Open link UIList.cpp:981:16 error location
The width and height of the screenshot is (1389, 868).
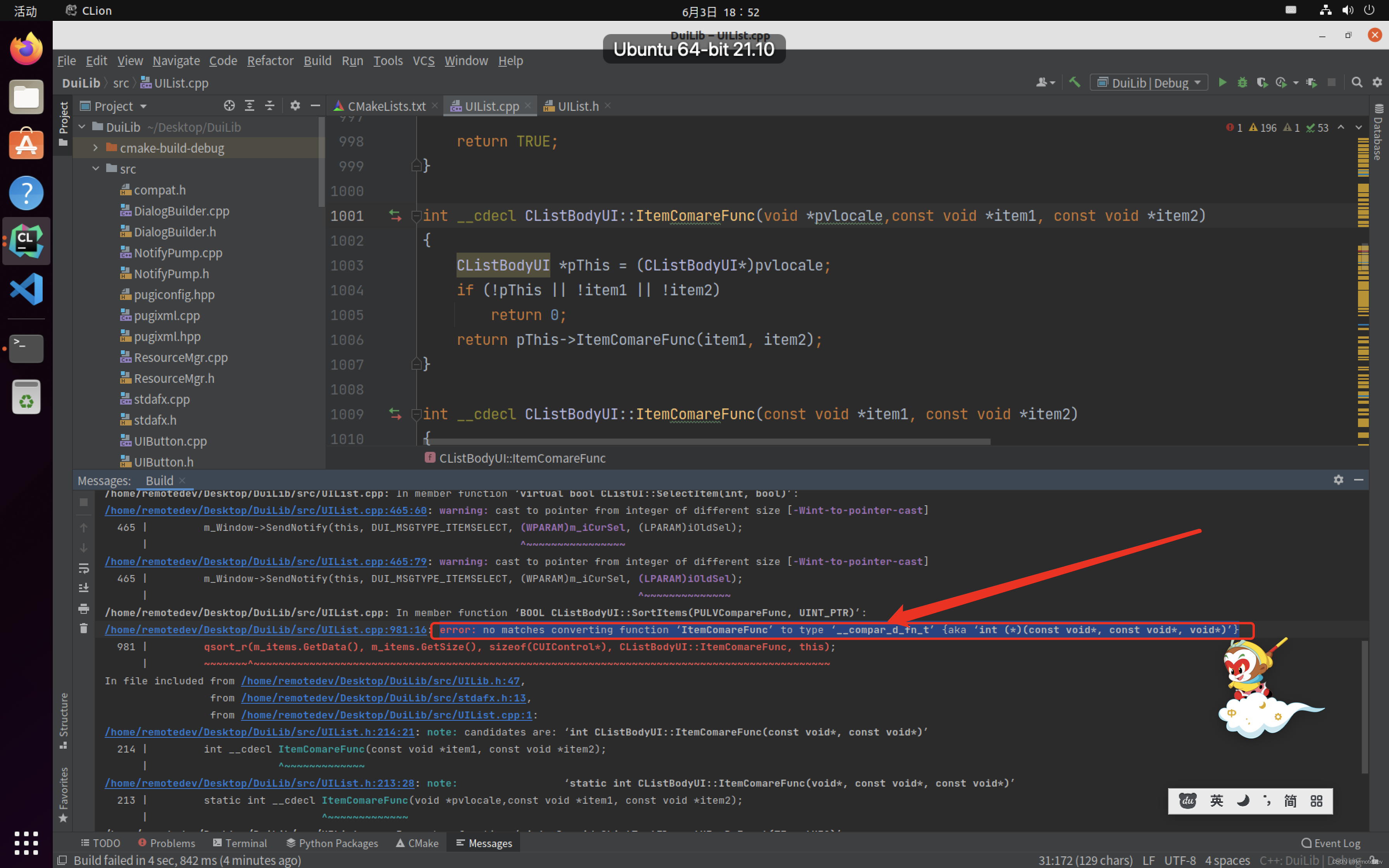(x=266, y=630)
